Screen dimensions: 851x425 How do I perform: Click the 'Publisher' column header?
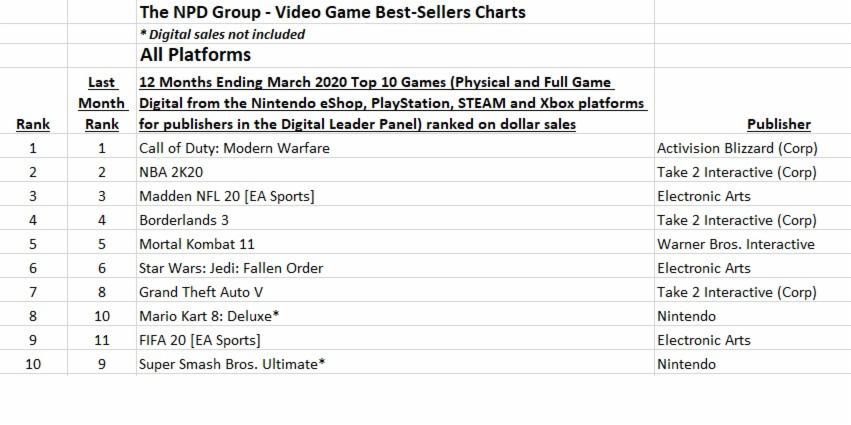(x=778, y=124)
